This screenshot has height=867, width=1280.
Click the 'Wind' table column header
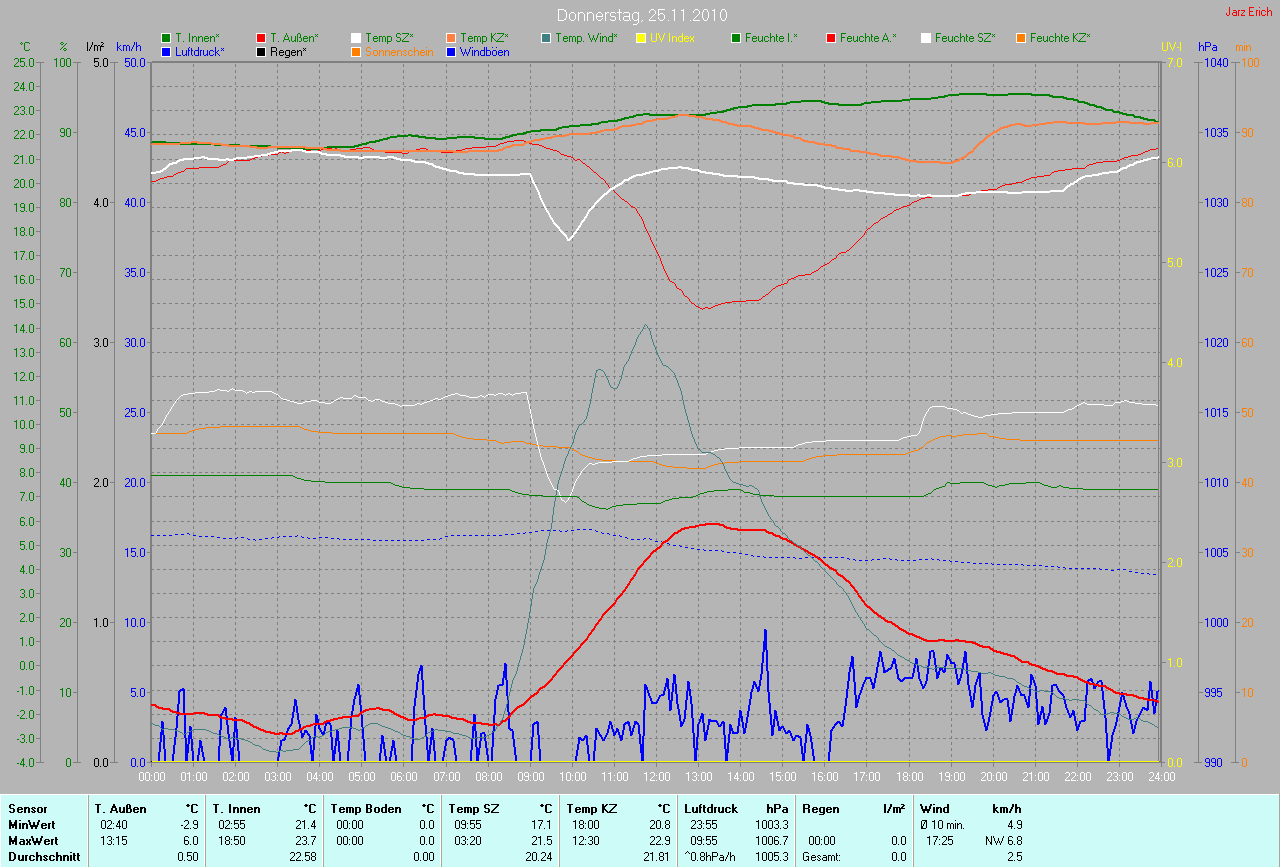tap(935, 808)
